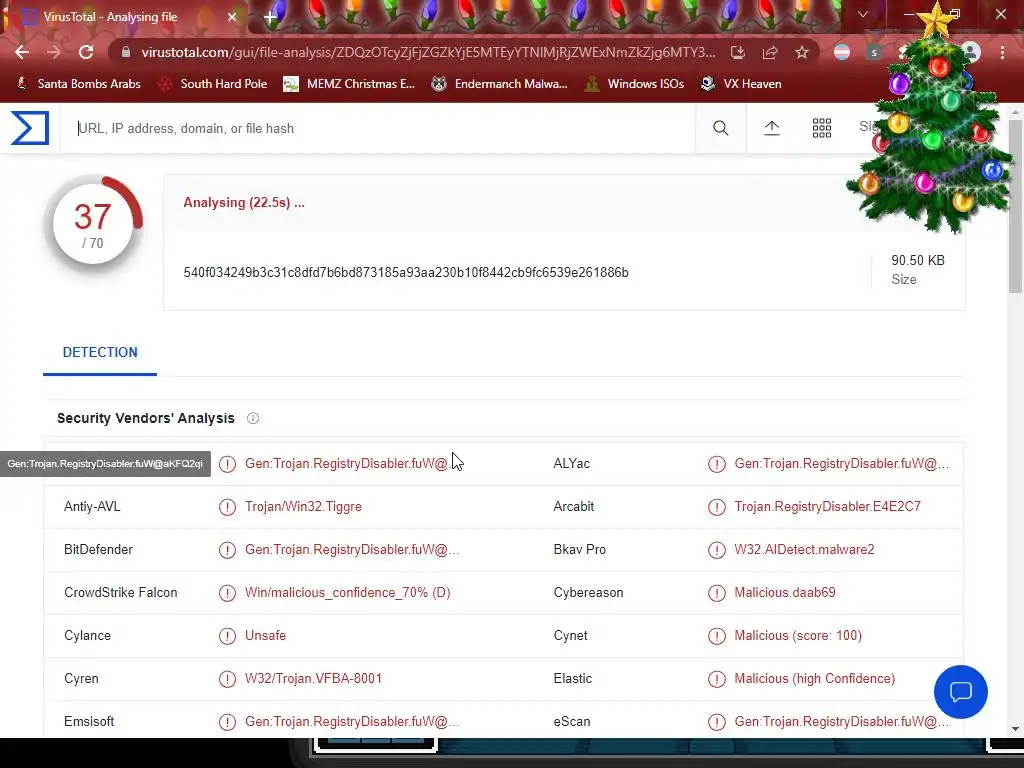Open the striped flag extension icon
Screen dimensions: 1024x768
pyautogui.click(x=842, y=52)
